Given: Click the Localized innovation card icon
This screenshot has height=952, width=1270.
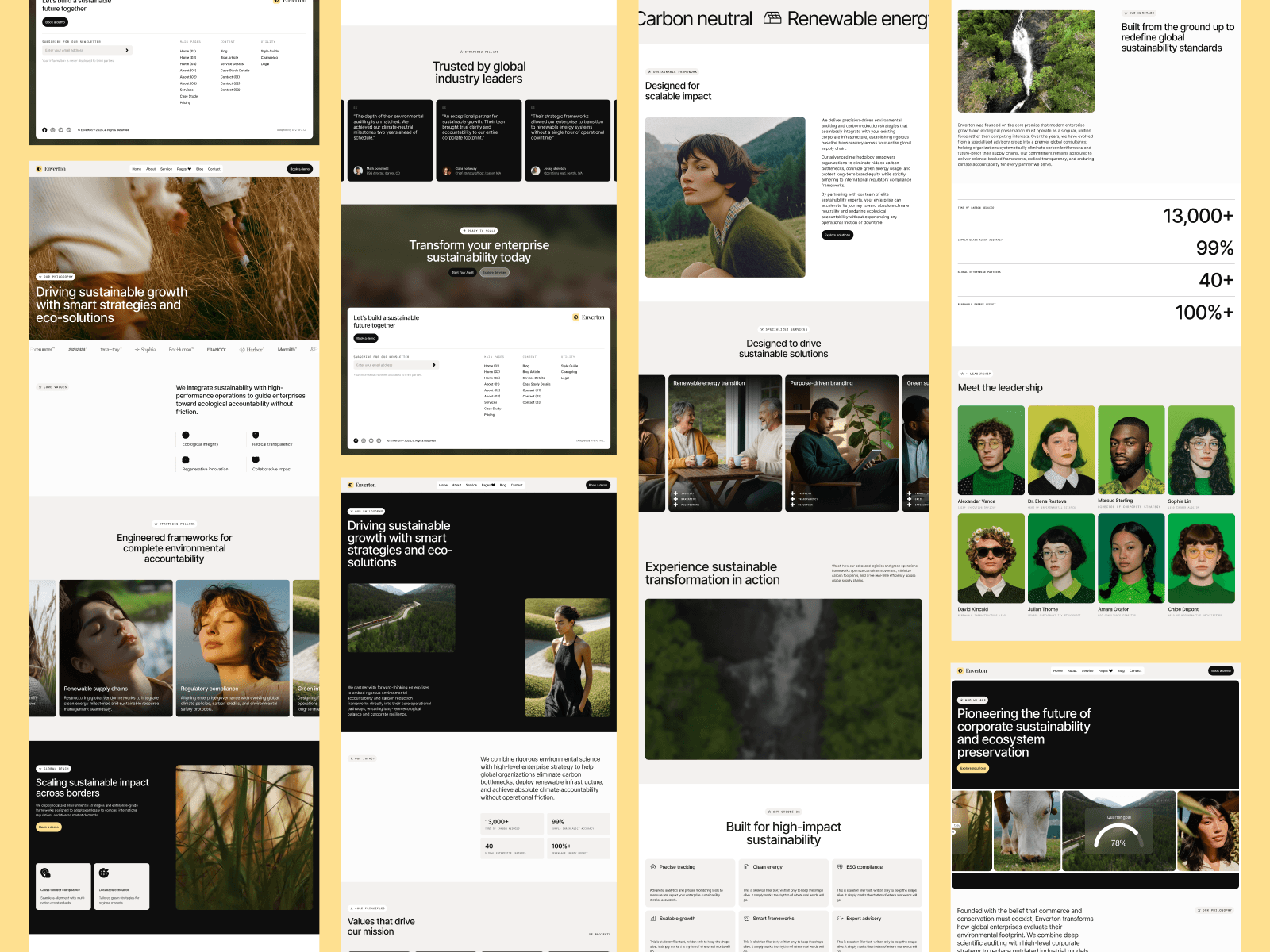Looking at the screenshot, I should tap(104, 873).
